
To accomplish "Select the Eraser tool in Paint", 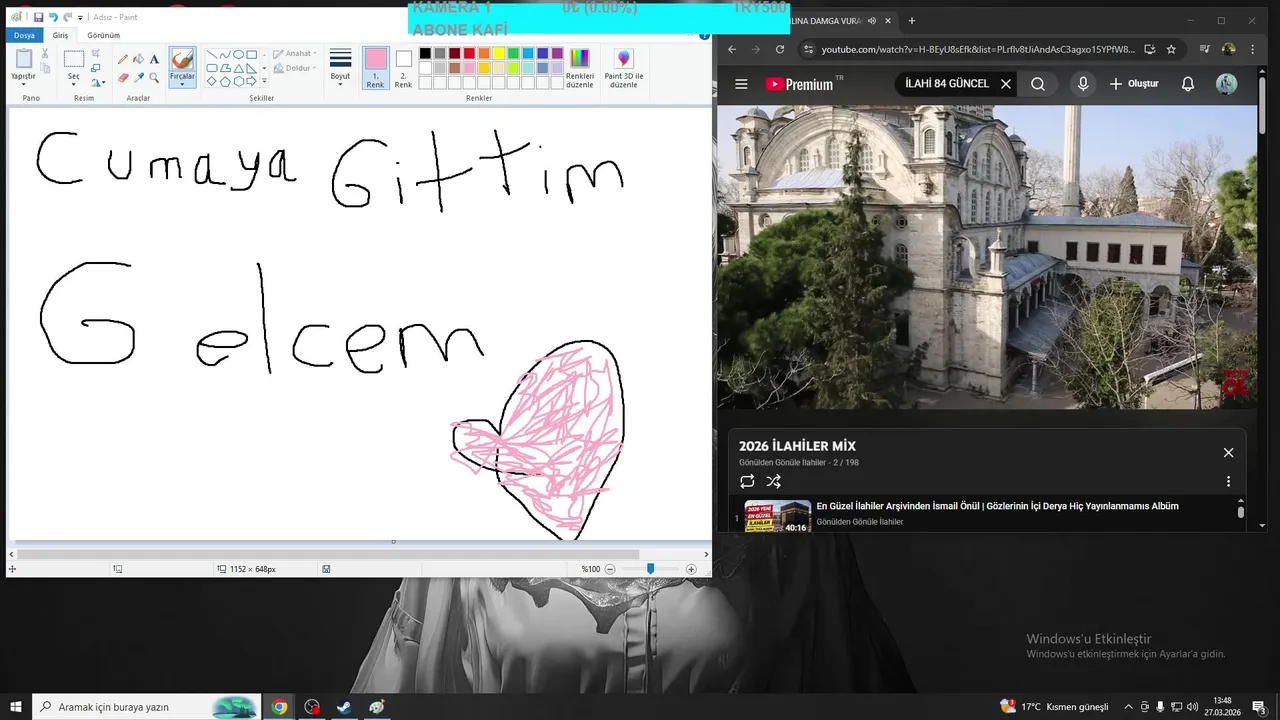I will (123, 77).
